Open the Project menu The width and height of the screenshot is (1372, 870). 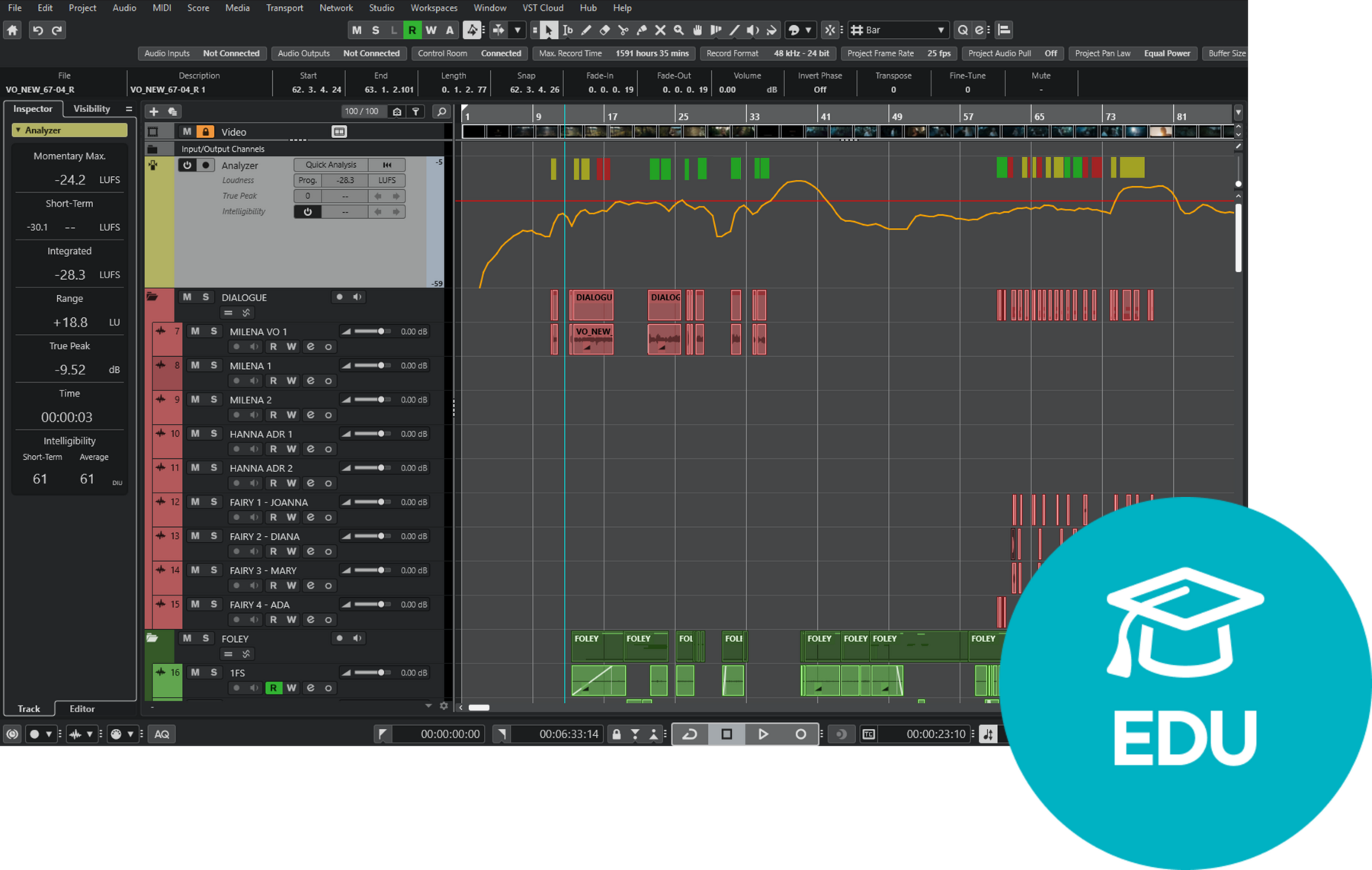(82, 8)
